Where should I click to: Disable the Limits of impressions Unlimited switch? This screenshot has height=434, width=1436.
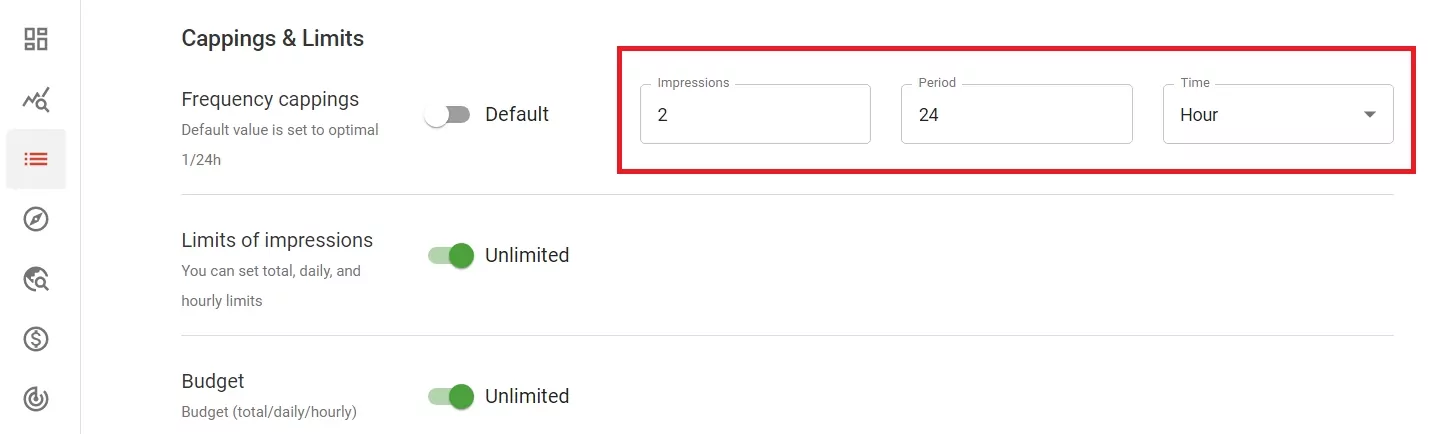click(450, 256)
